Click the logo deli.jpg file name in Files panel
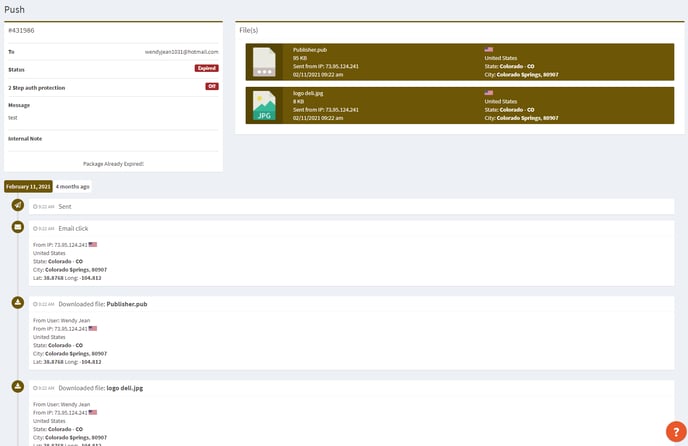This screenshot has height=446, width=688. click(309, 92)
